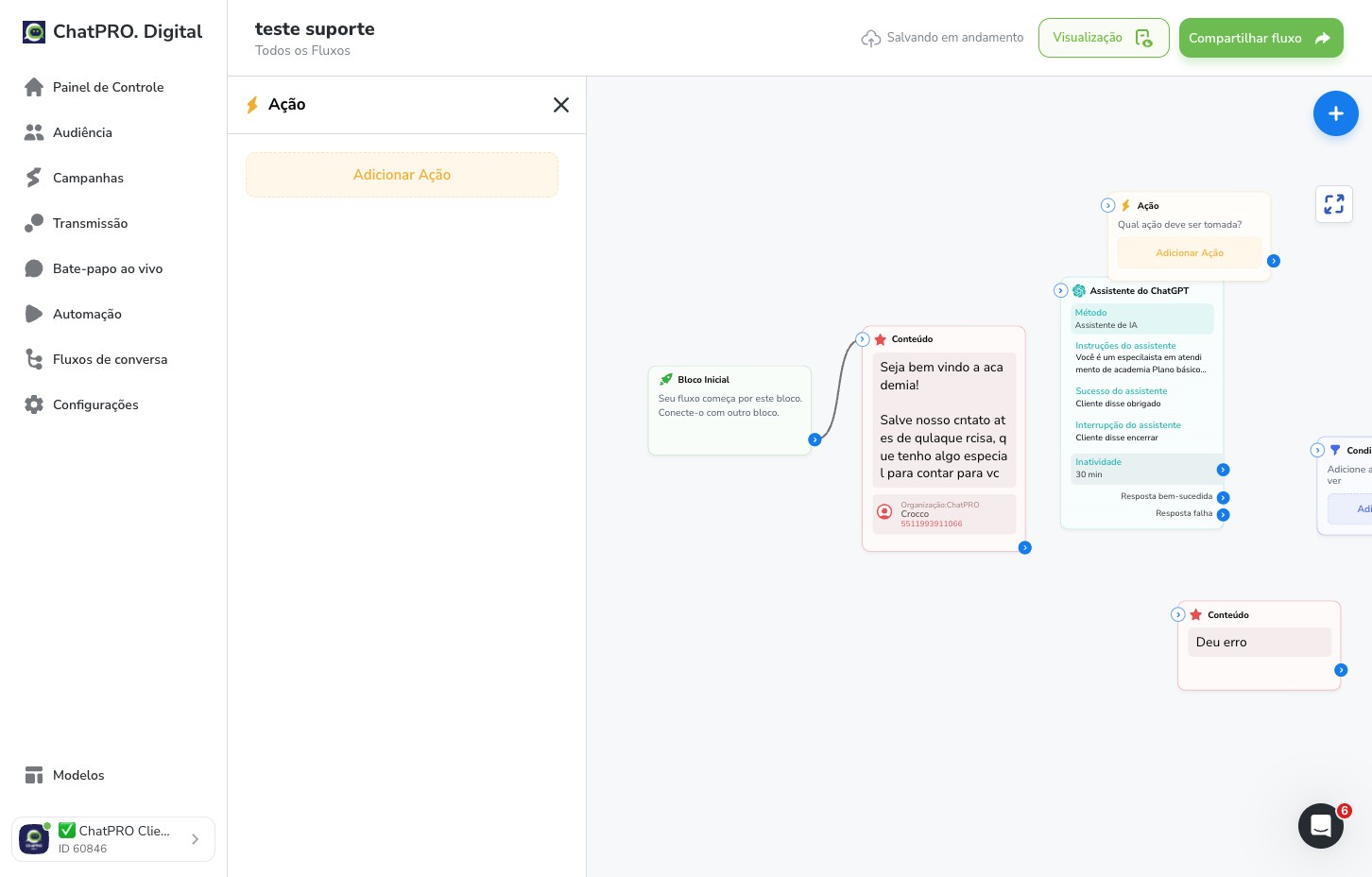
Task: Click Adicionar Ação in side panel
Action: point(402,175)
